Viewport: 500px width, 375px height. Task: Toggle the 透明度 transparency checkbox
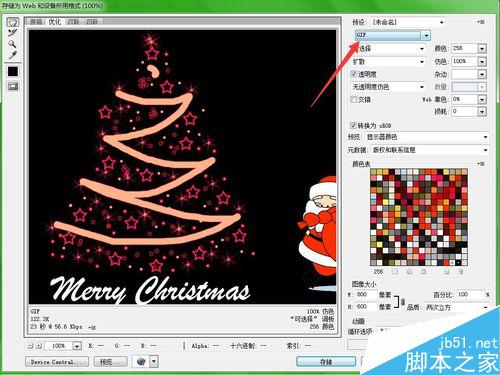[x=354, y=74]
